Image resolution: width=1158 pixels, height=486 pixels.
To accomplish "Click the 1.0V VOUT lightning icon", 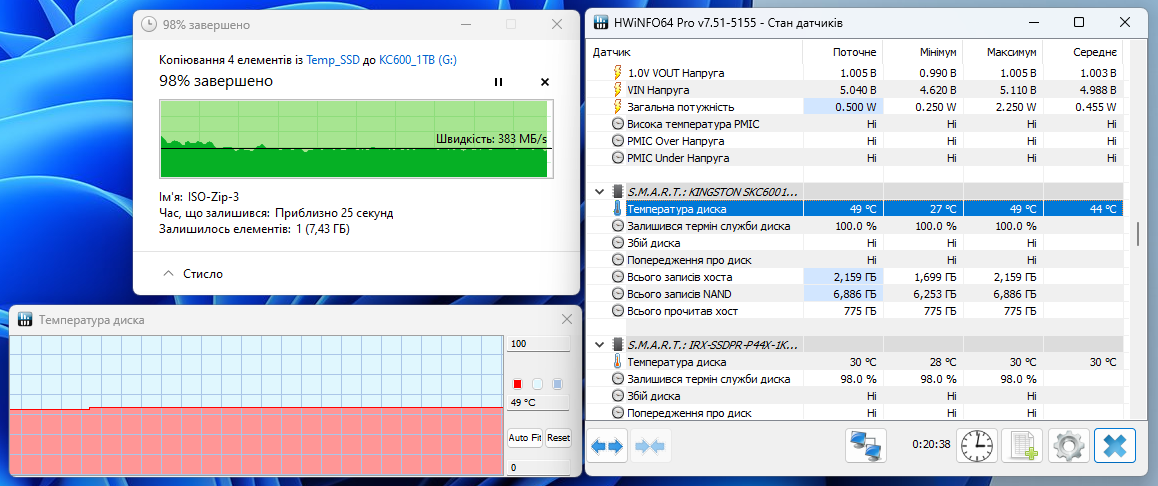I will click(617, 72).
